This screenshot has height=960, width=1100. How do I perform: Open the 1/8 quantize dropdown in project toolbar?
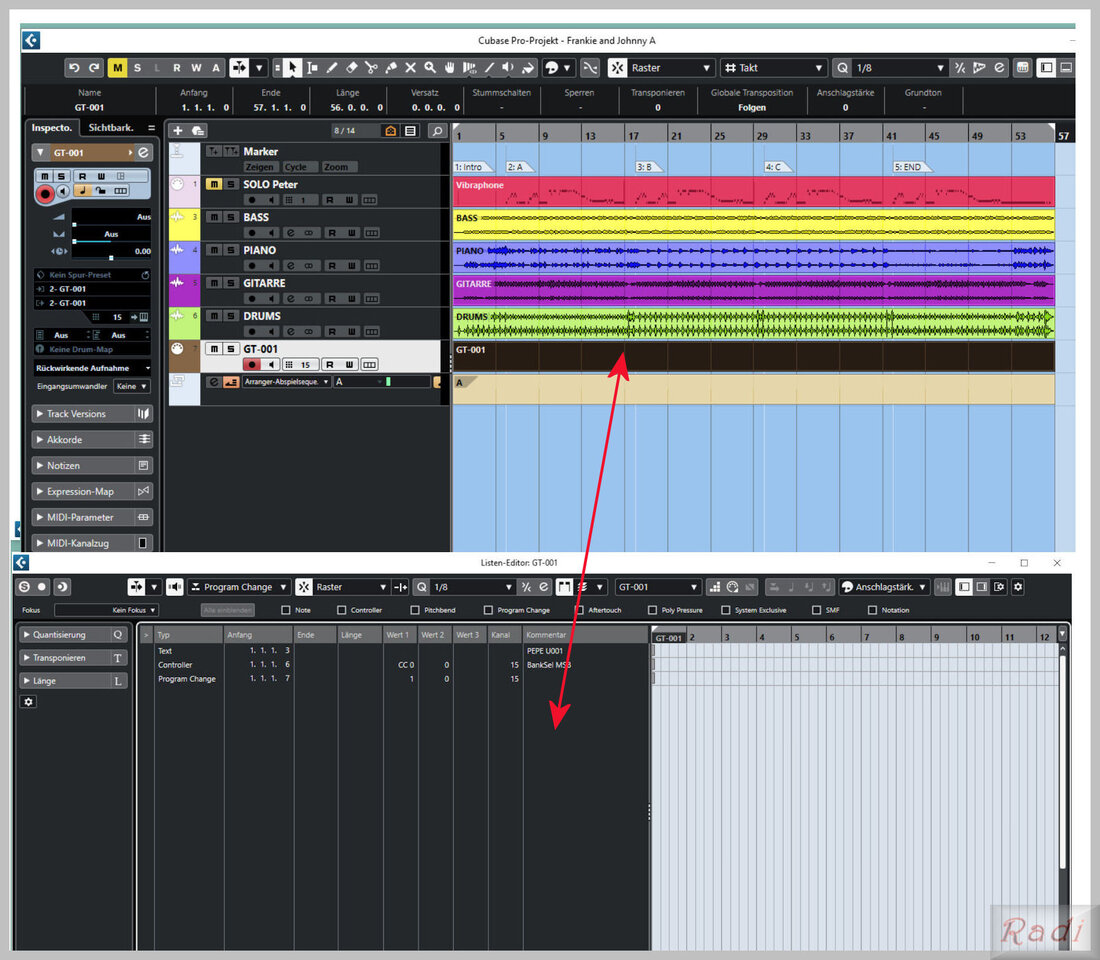click(x=899, y=68)
